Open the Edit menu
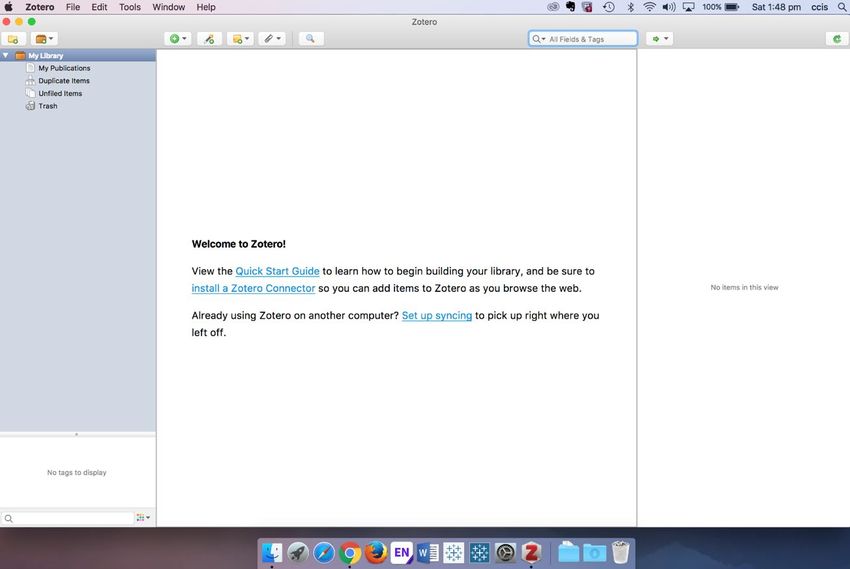Viewport: 850px width, 569px height. tap(99, 7)
